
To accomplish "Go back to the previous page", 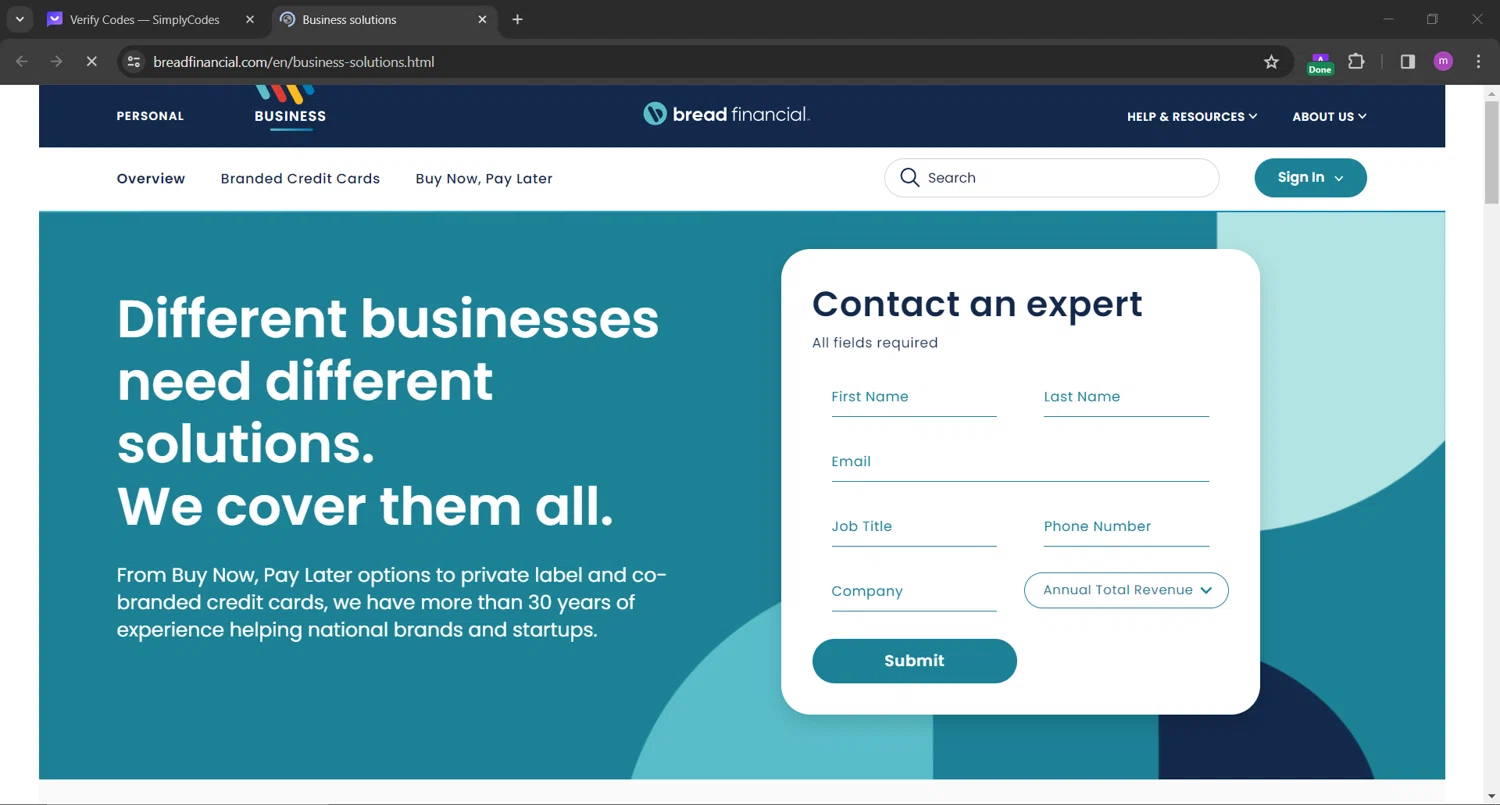I will (x=22, y=62).
